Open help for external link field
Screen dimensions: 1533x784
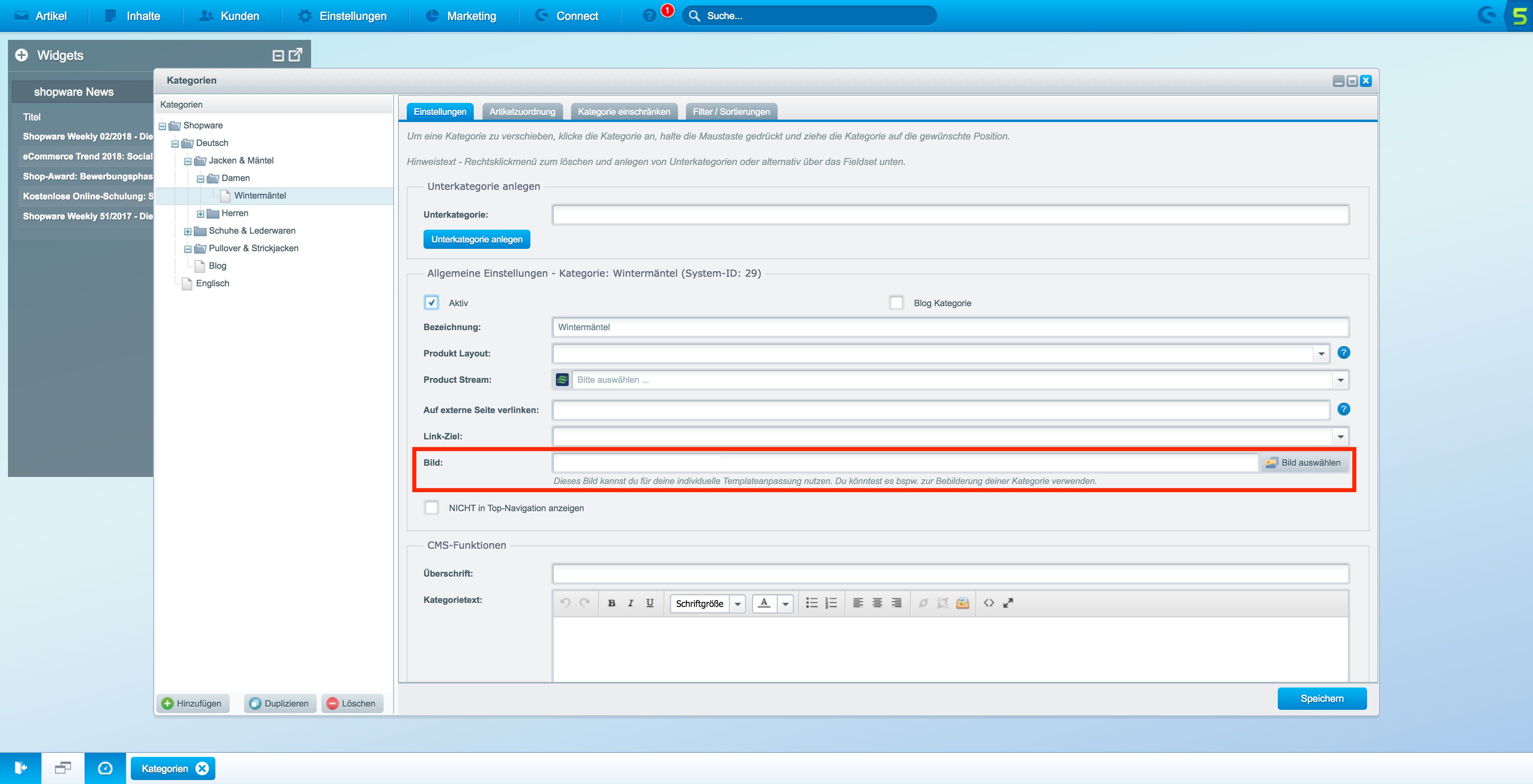[1343, 409]
